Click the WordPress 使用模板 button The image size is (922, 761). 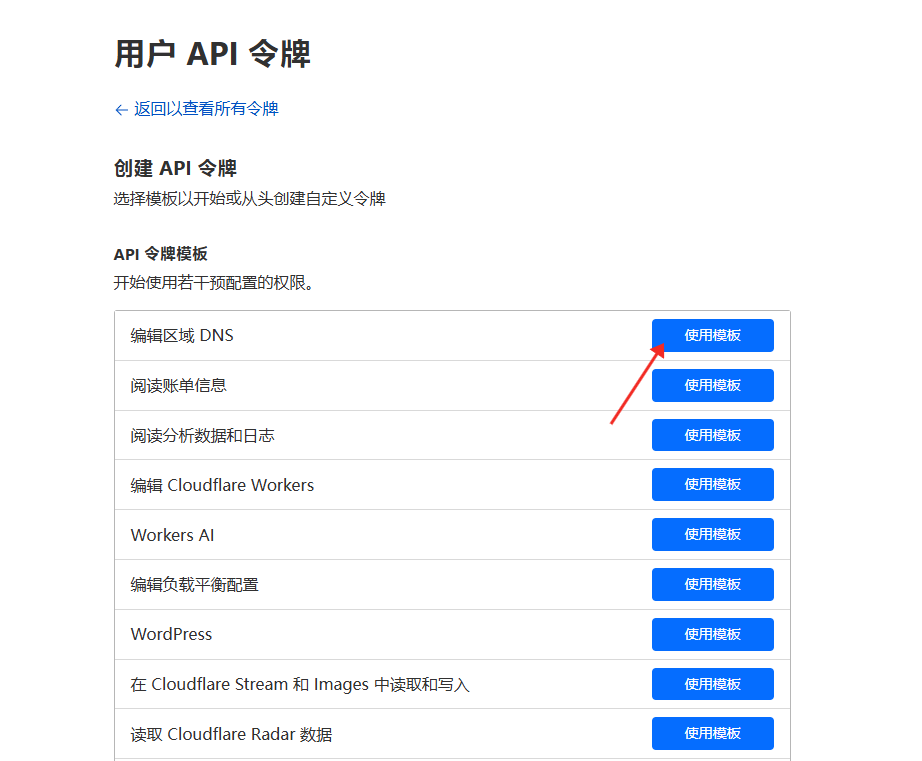[x=712, y=634]
